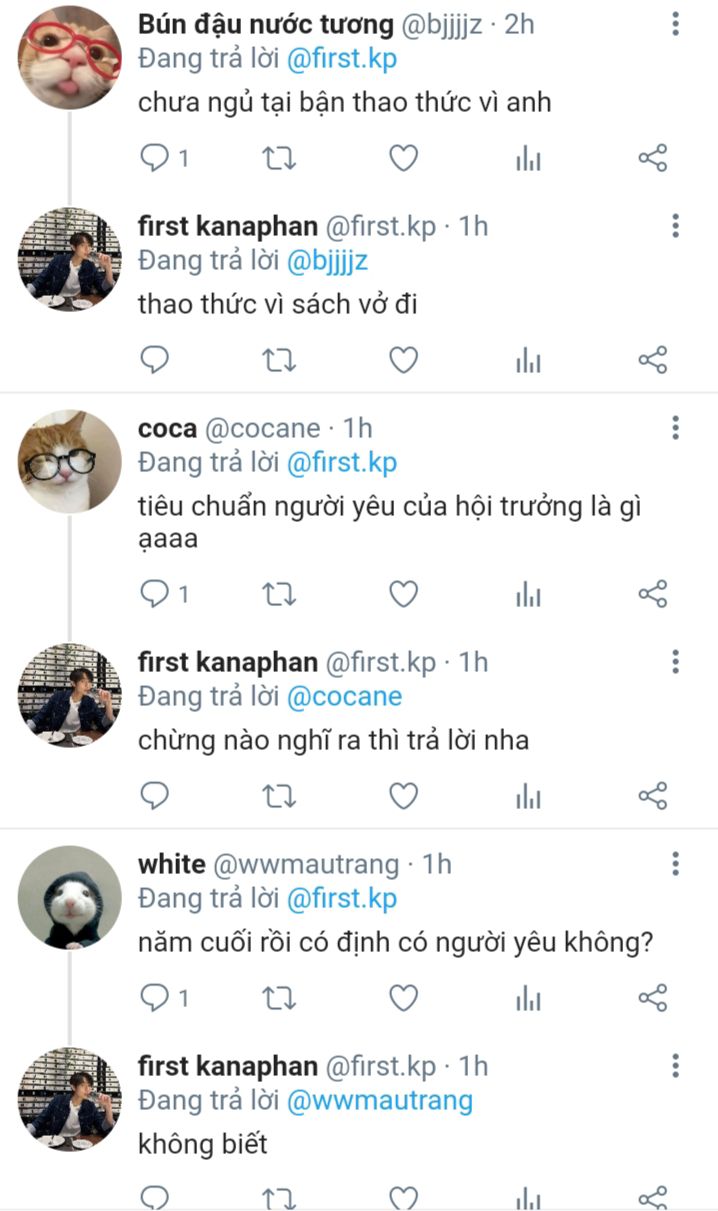Open more options on coca's tweet

click(x=676, y=429)
